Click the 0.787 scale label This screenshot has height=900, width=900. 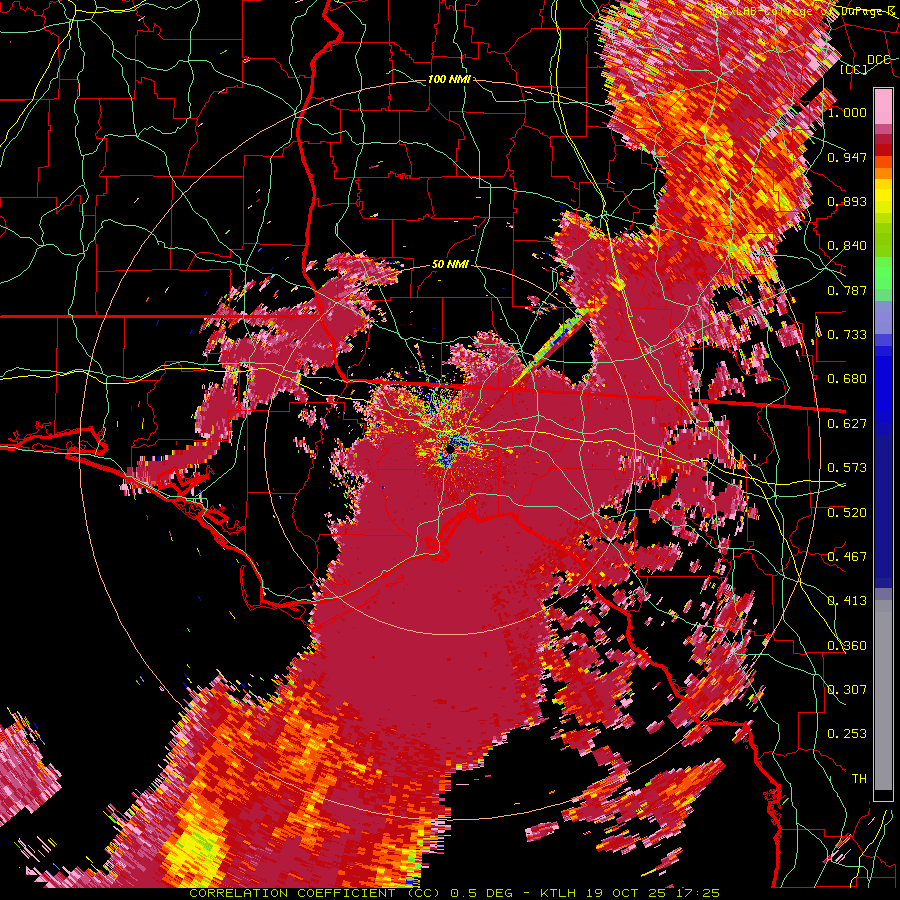[x=847, y=290]
